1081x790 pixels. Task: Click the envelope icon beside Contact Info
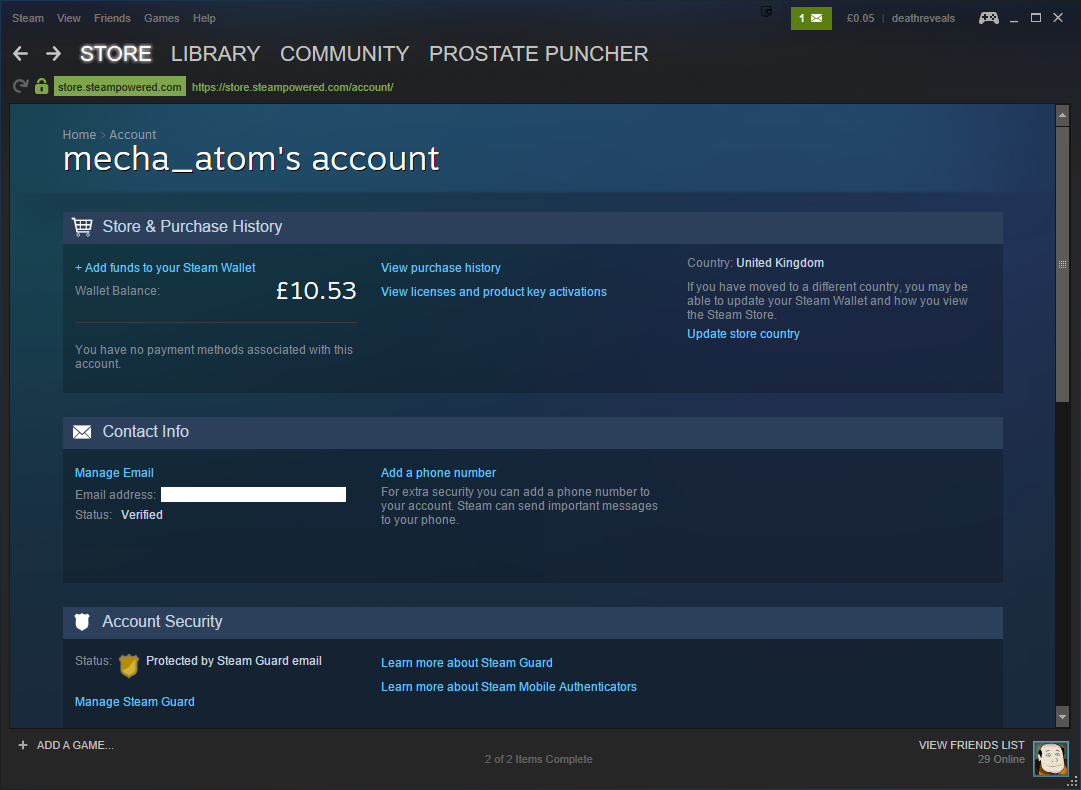coord(82,432)
